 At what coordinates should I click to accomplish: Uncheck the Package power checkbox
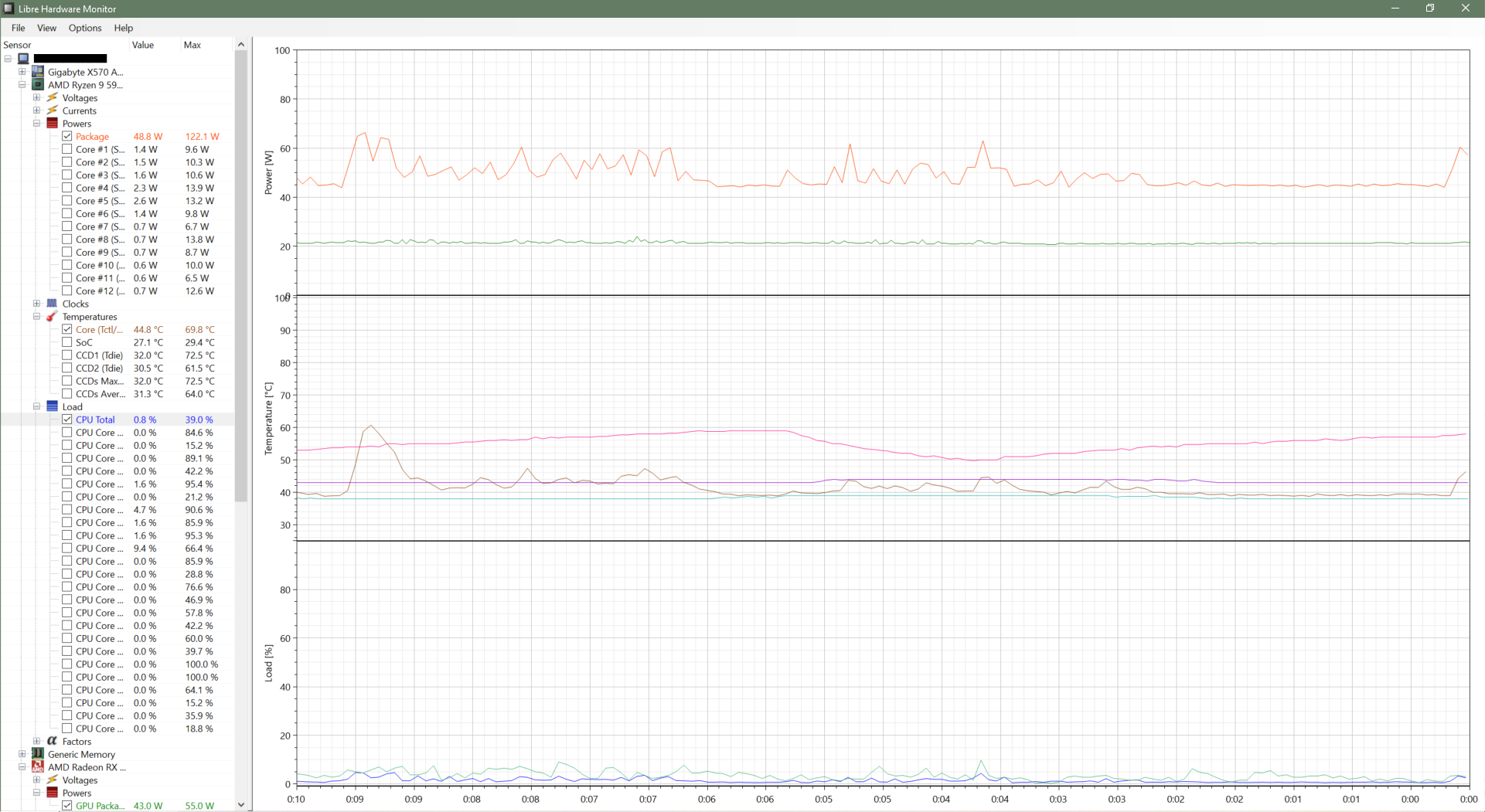click(67, 136)
